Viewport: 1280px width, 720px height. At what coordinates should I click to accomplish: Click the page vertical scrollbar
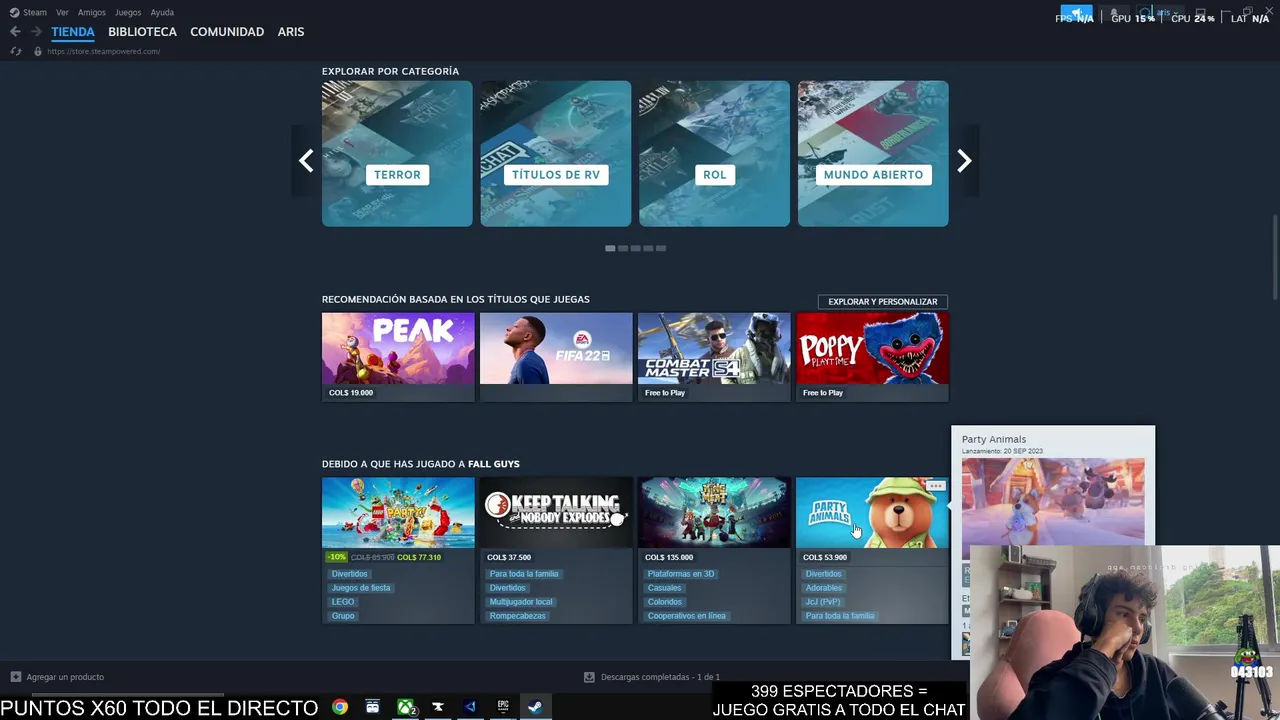tap(1275, 255)
